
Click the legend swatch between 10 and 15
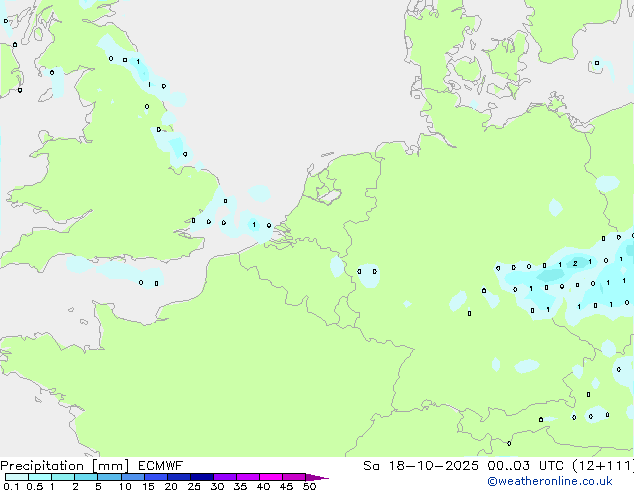click(133, 477)
